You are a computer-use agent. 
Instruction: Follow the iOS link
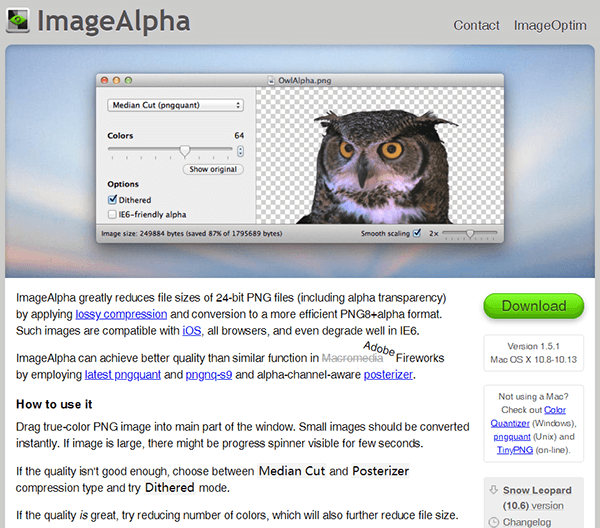click(x=192, y=331)
